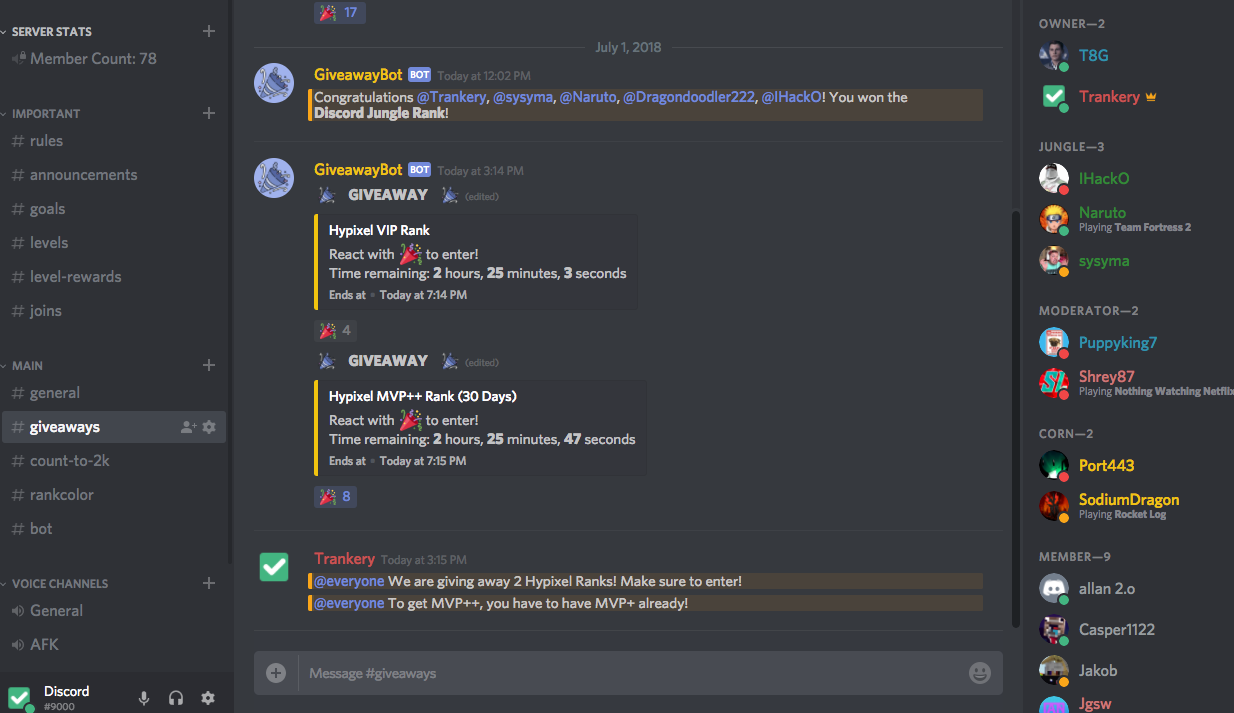The image size is (1234, 713).
Task: Create invite for giveaways channel
Action: click(188, 427)
